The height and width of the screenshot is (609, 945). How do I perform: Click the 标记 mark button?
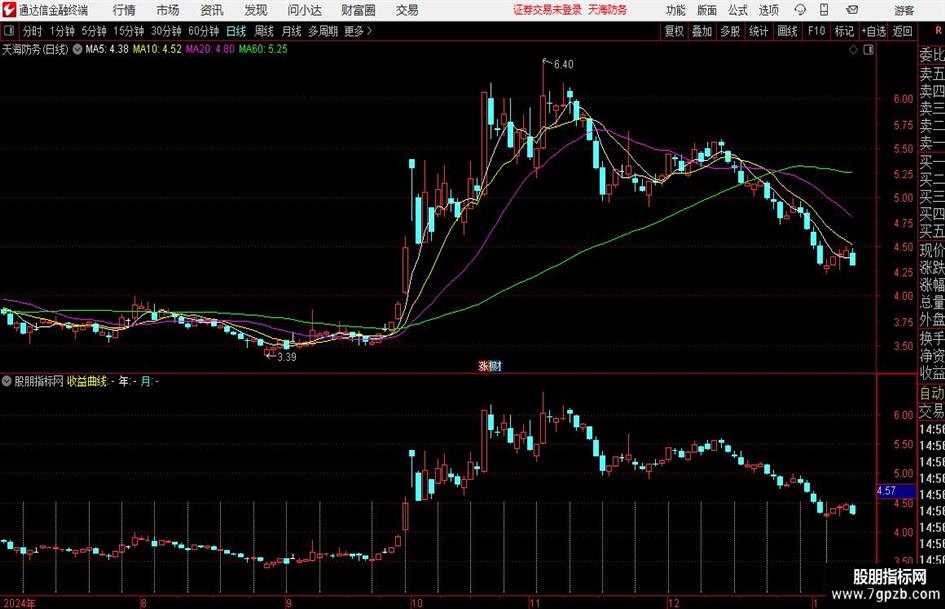[844, 31]
